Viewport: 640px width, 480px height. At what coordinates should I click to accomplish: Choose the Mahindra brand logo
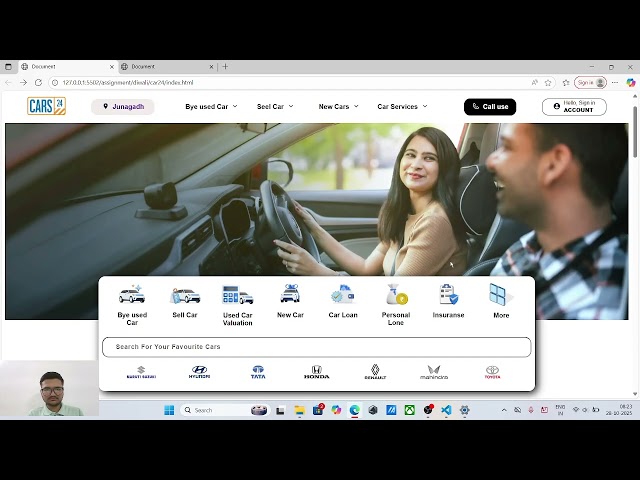point(434,372)
